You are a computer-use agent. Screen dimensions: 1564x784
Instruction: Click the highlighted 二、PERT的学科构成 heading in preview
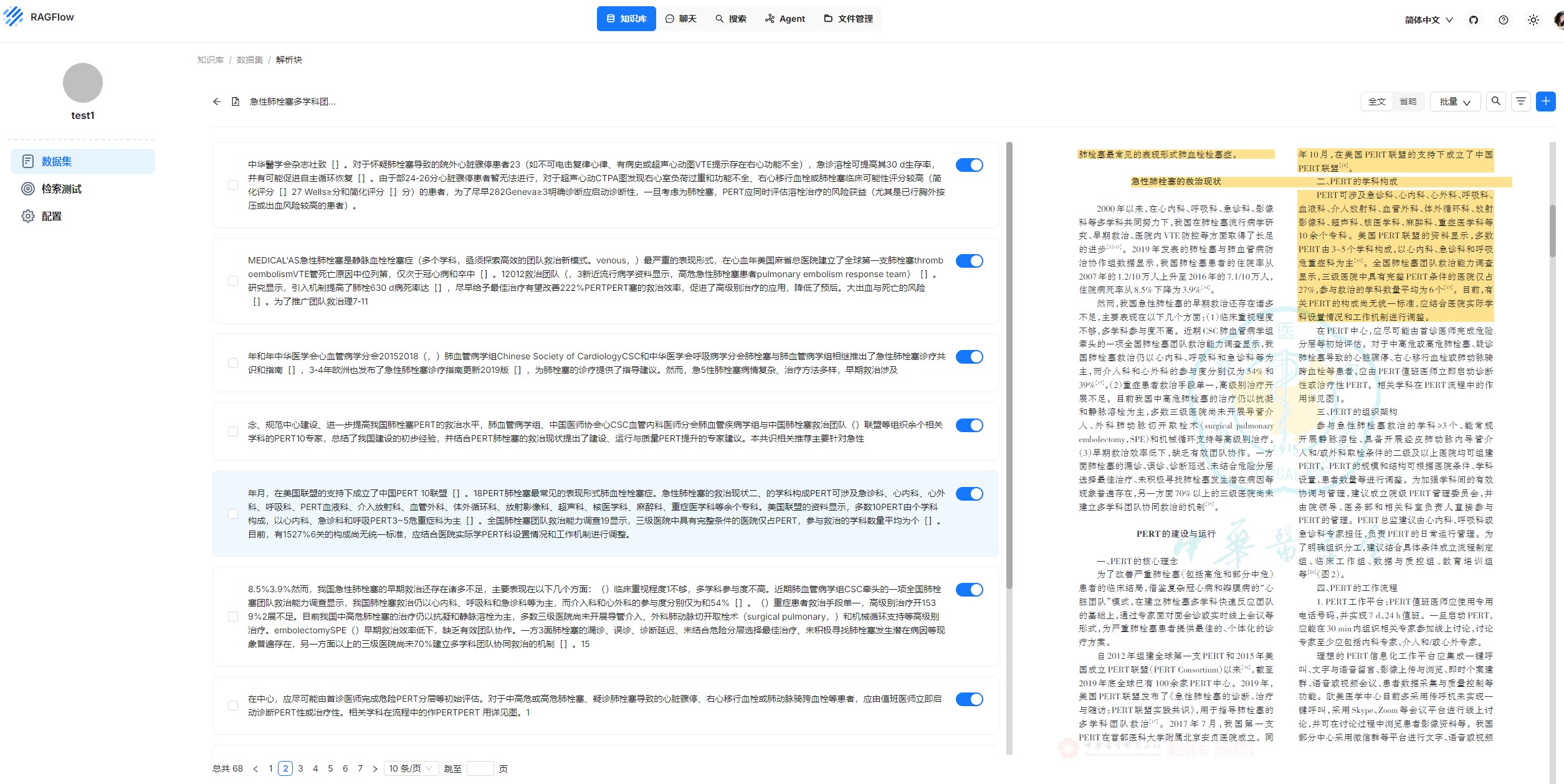point(1357,182)
